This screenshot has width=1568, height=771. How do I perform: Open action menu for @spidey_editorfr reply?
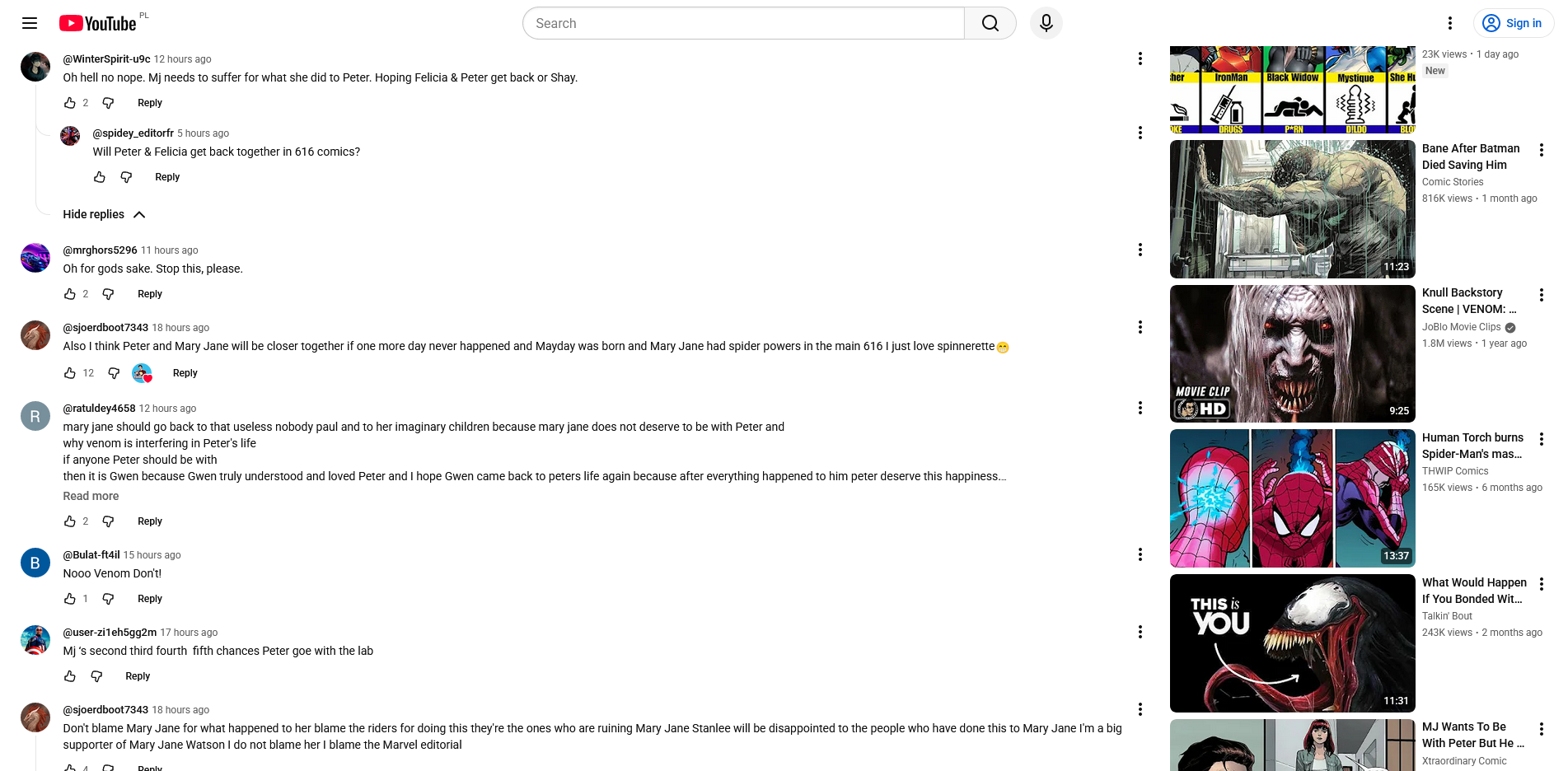pos(1140,133)
